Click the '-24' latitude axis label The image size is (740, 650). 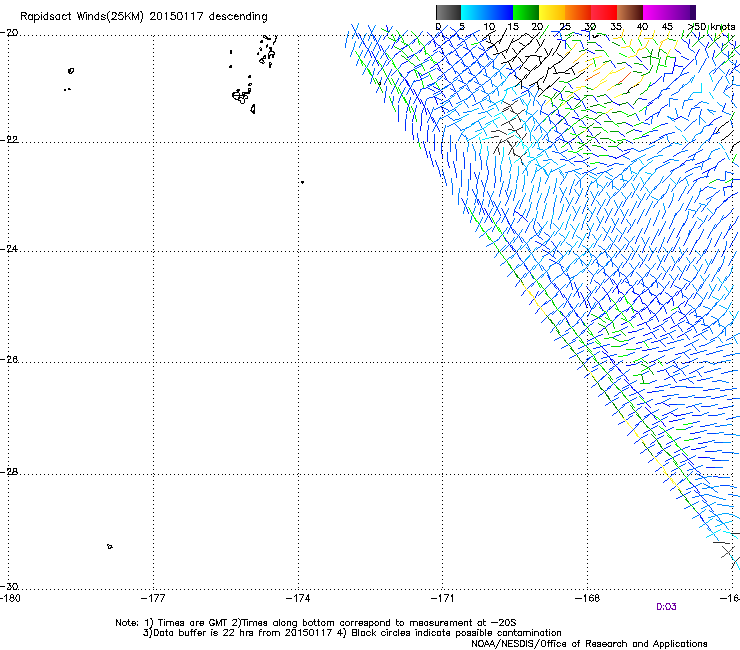[x=9, y=249]
